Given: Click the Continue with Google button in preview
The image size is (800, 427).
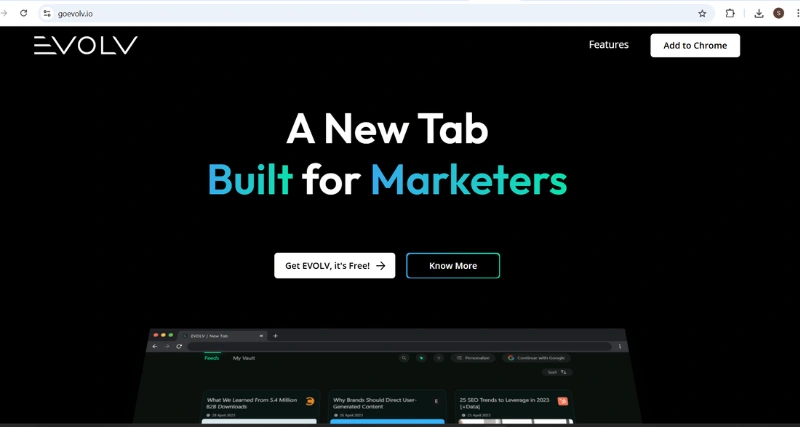Looking at the screenshot, I should point(537,357).
